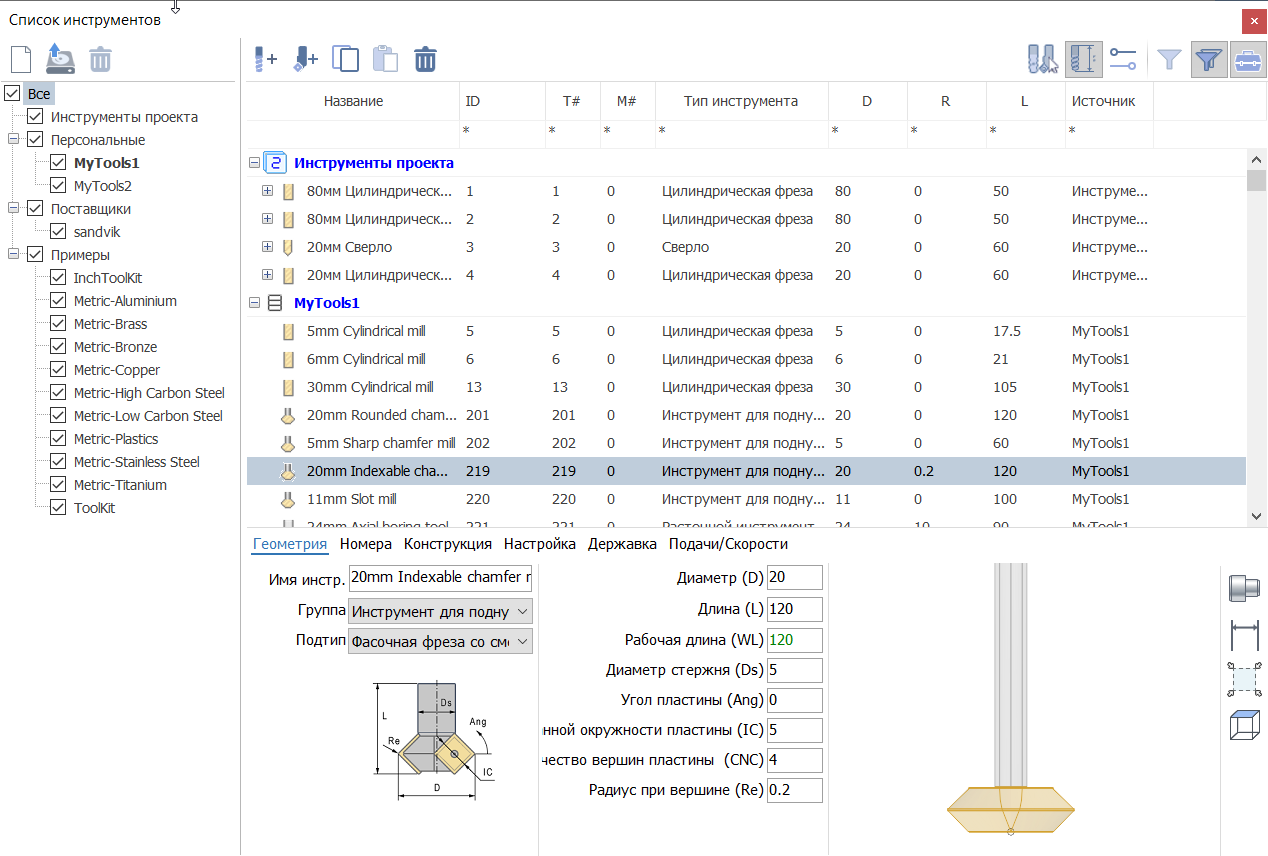
Task: Click the greyed trash icon above library tree
Action: [x=100, y=60]
